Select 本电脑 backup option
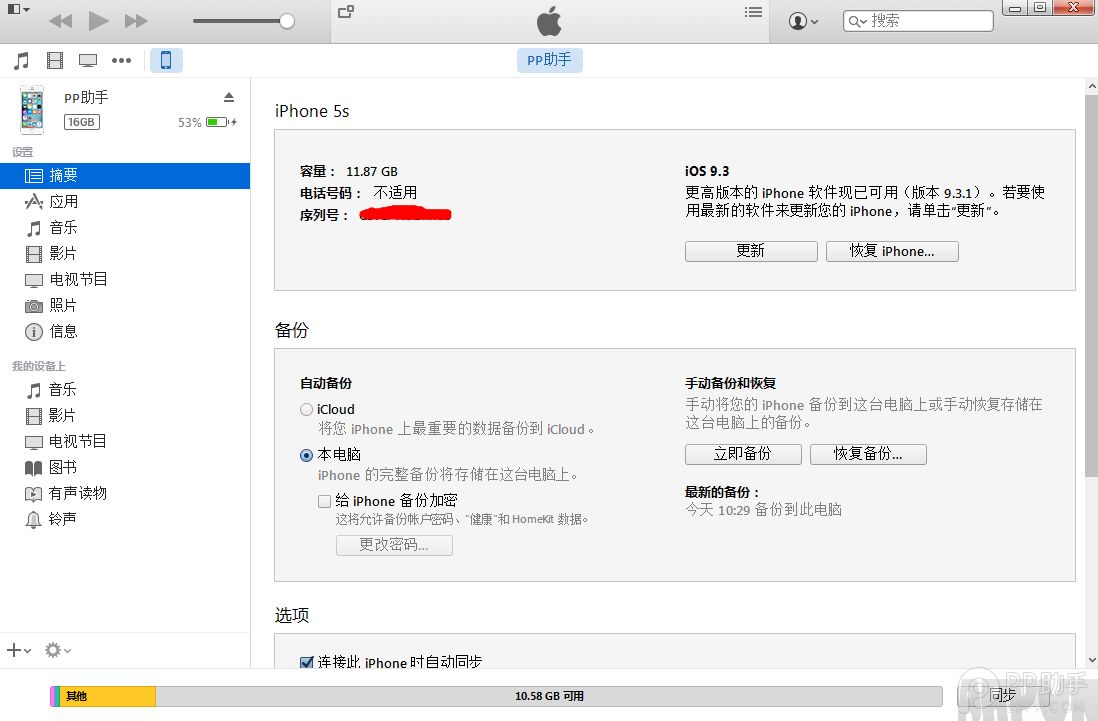Viewport: 1098px width, 721px height. pos(306,455)
